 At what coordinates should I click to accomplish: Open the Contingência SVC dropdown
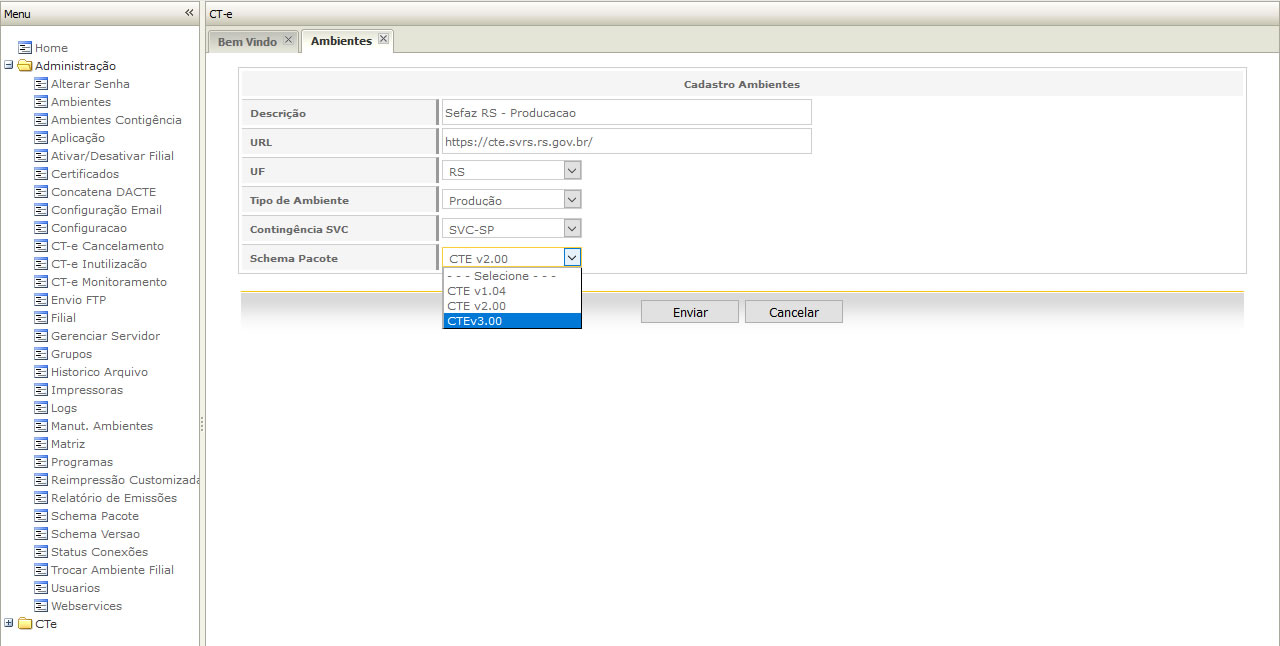571,229
